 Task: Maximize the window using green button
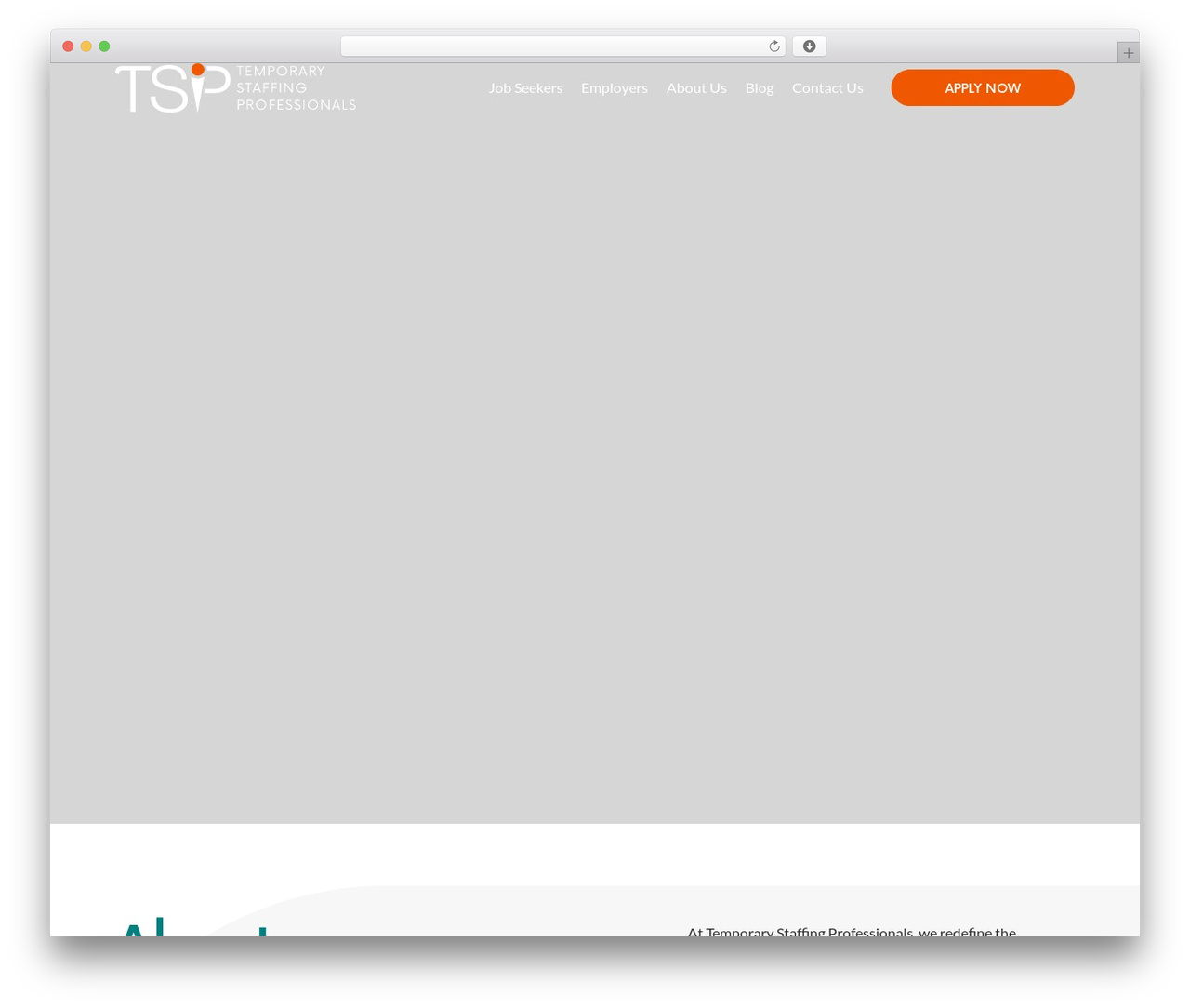(x=104, y=46)
